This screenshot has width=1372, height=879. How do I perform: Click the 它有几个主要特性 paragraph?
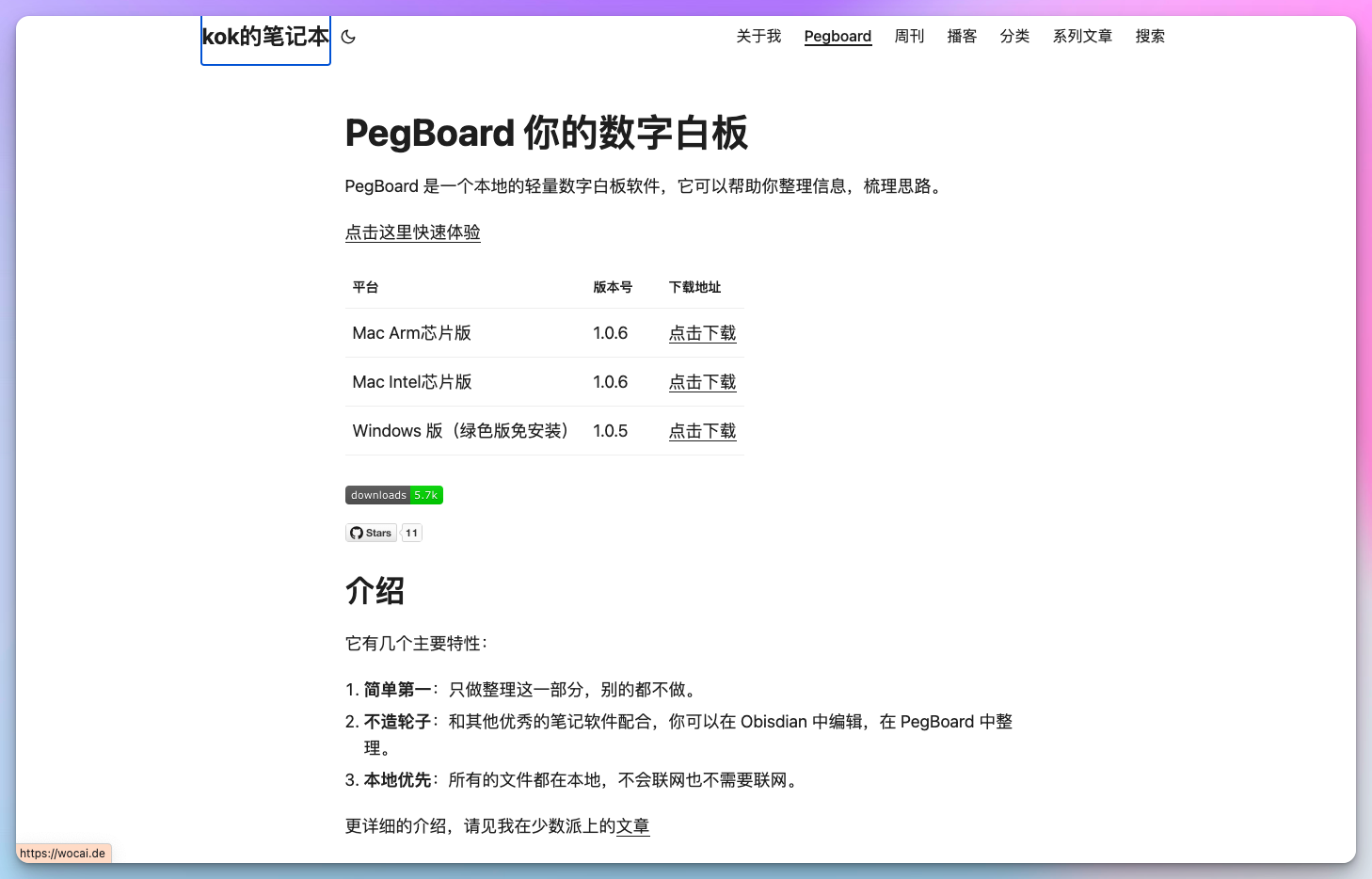click(417, 644)
